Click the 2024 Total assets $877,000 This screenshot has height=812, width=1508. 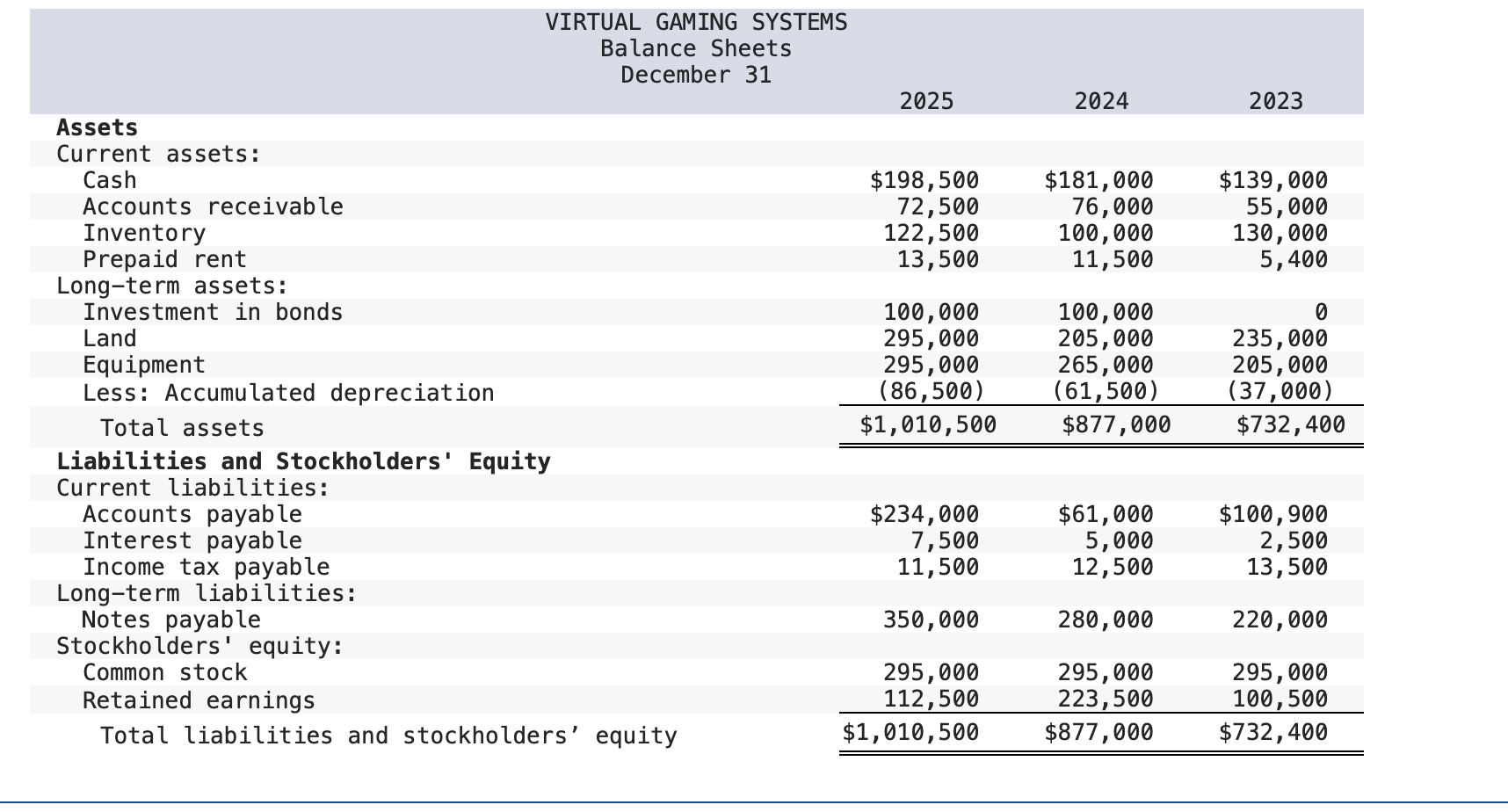coord(1116,424)
